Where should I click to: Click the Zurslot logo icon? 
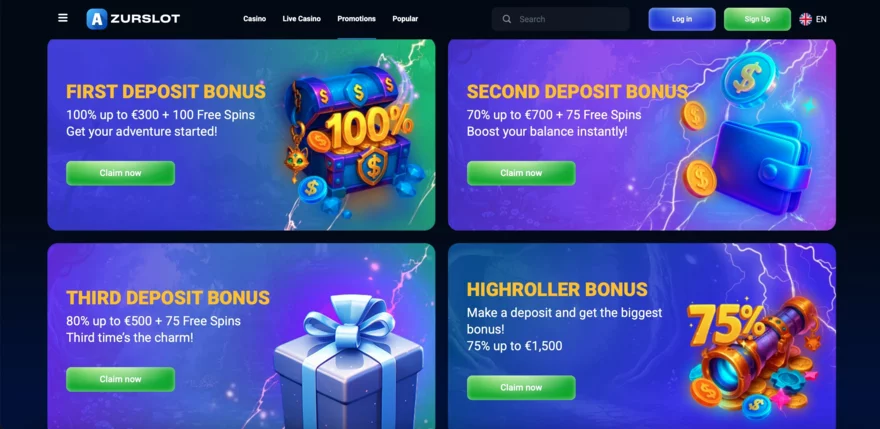point(97,19)
